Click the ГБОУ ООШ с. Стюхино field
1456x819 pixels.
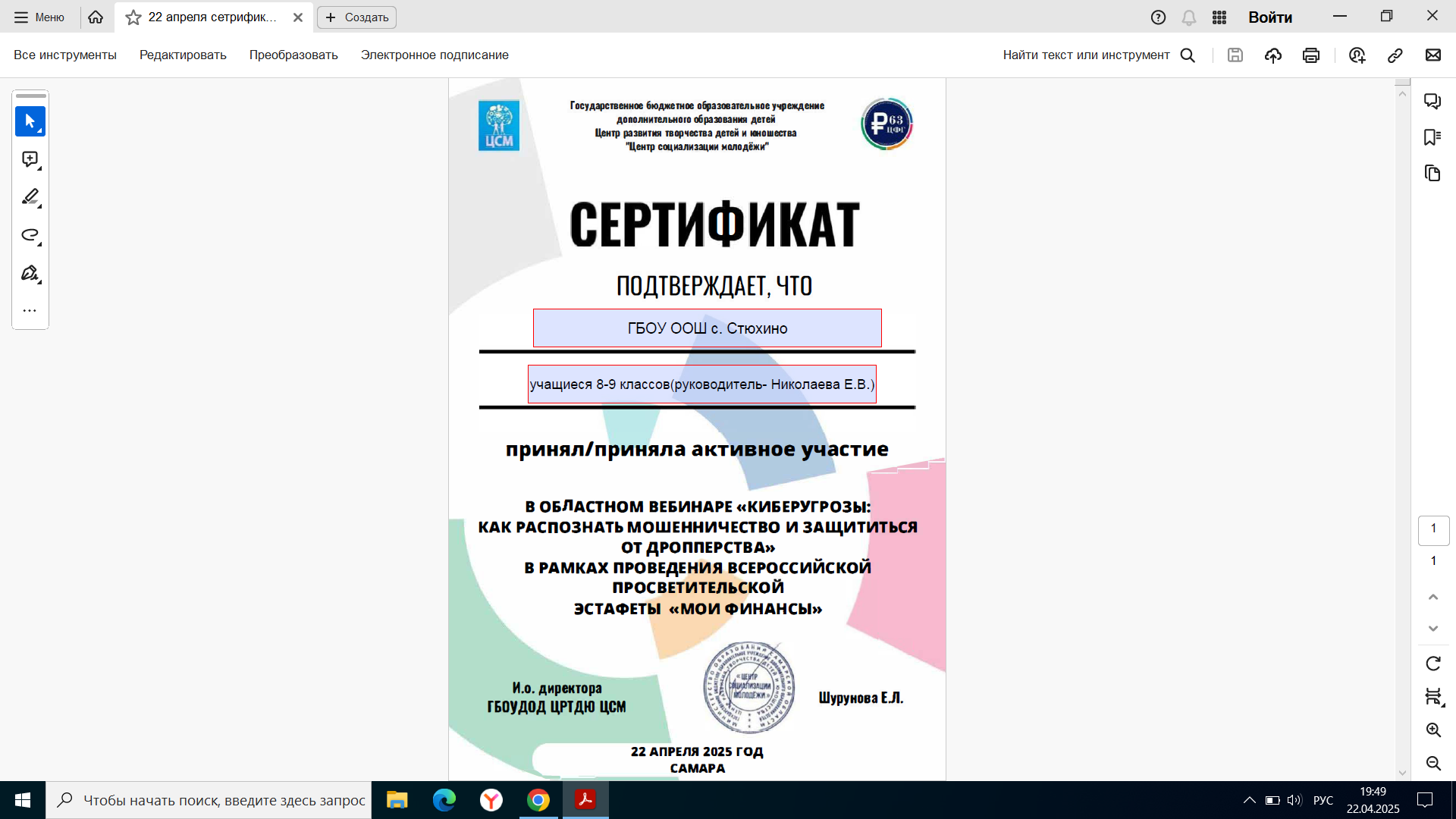tap(707, 328)
